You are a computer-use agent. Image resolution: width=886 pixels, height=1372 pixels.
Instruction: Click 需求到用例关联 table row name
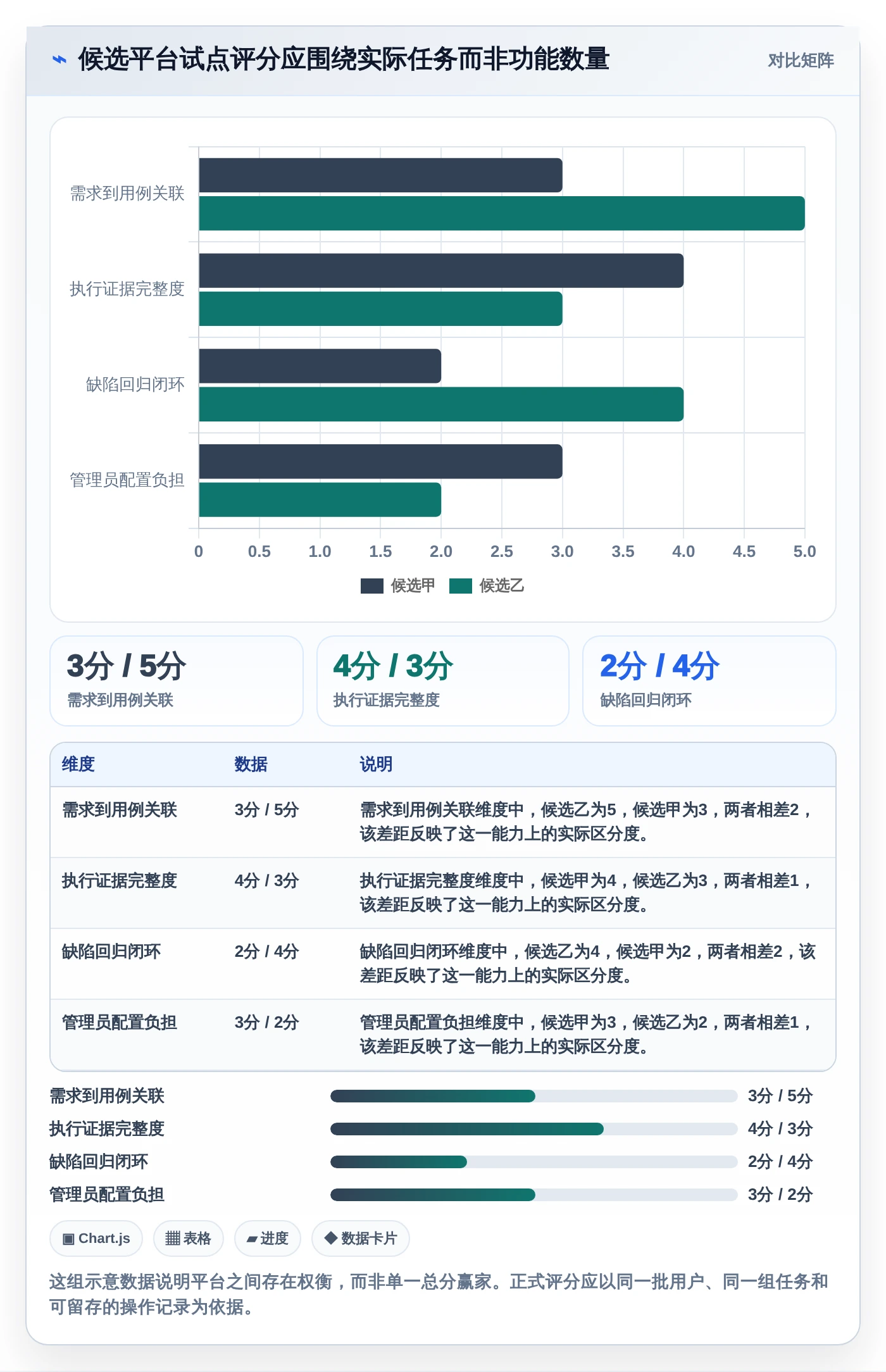click(119, 810)
